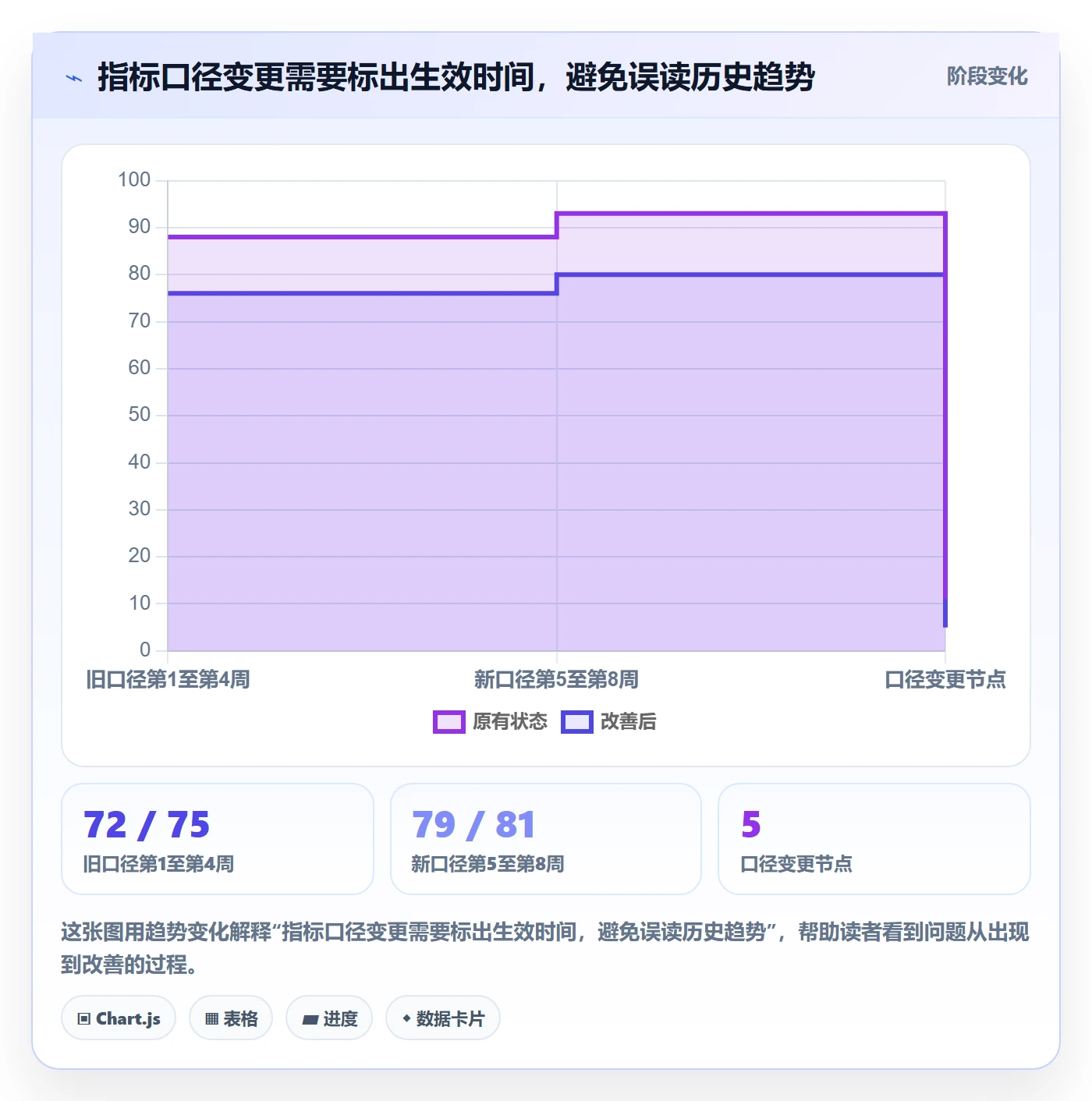Select the 数据卡片 tag chip
This screenshot has height=1101, width=1092.
click(443, 1018)
